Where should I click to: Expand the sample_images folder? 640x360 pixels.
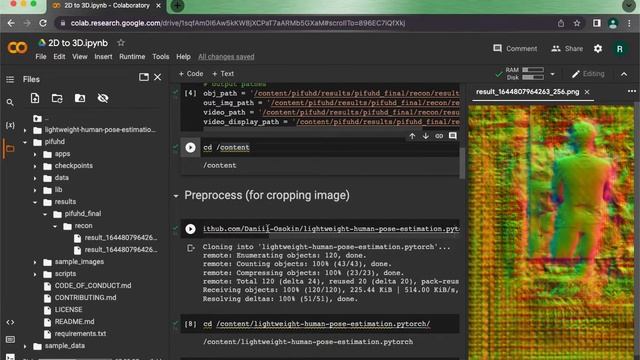pyautogui.click(x=35, y=262)
